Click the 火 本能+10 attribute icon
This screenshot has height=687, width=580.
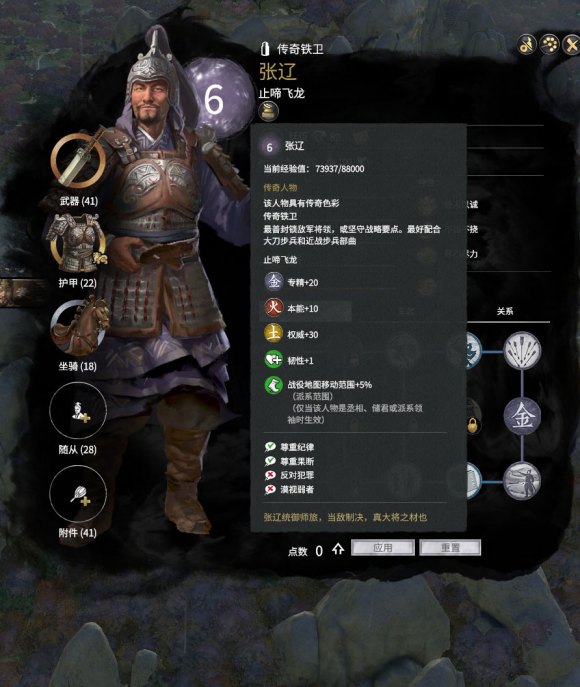pyautogui.click(x=274, y=308)
